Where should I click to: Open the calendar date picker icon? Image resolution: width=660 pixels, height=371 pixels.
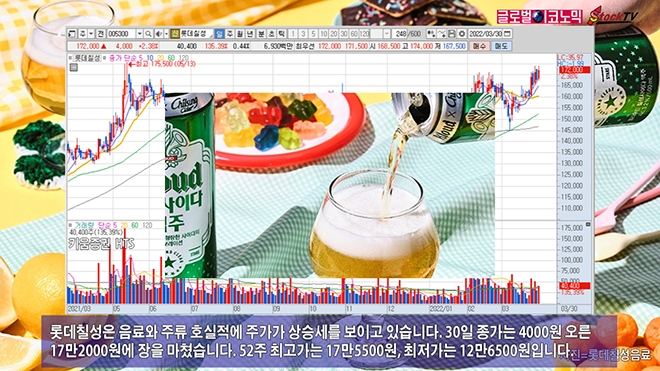(507, 34)
